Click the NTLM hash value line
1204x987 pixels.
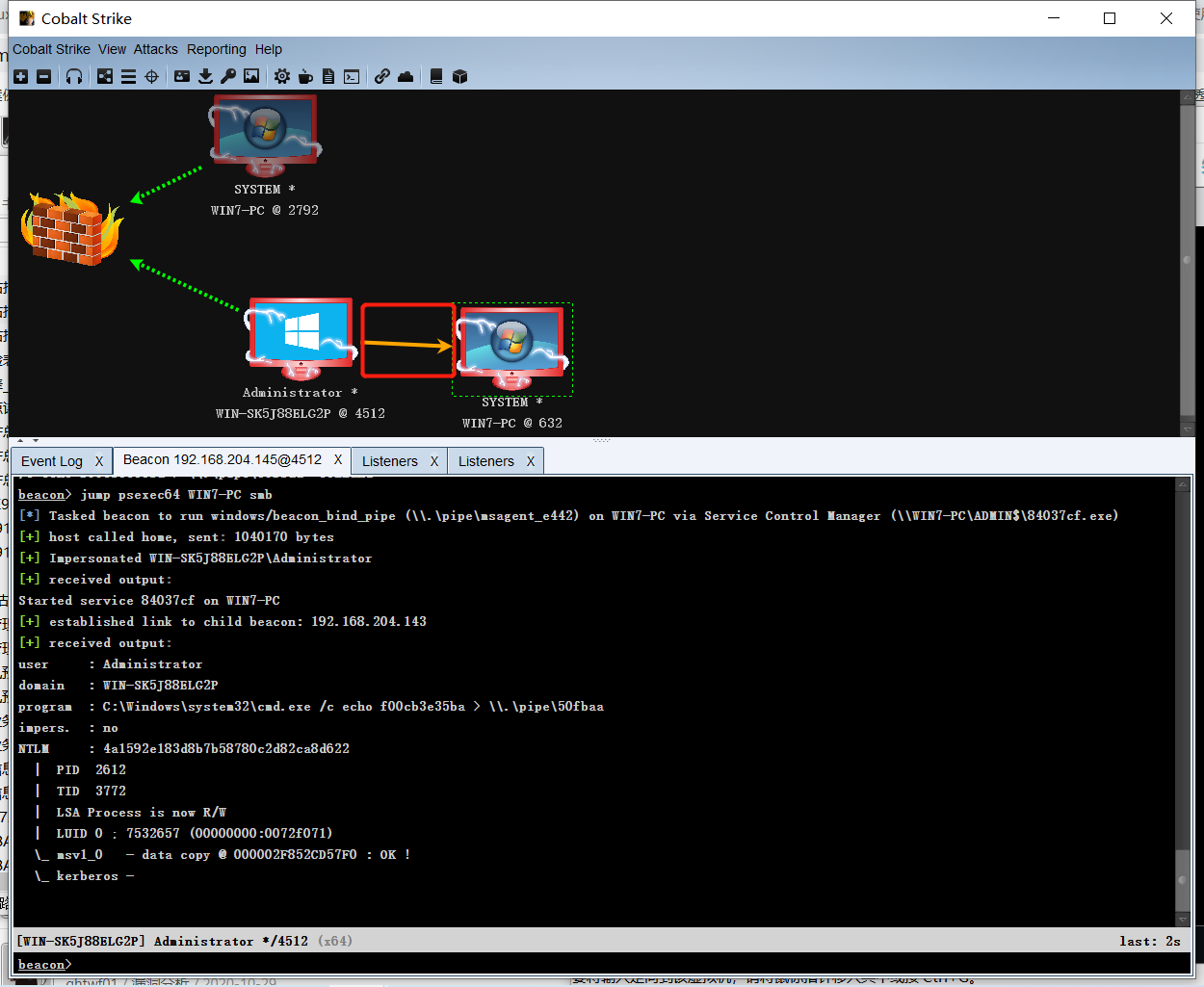[x=184, y=748]
